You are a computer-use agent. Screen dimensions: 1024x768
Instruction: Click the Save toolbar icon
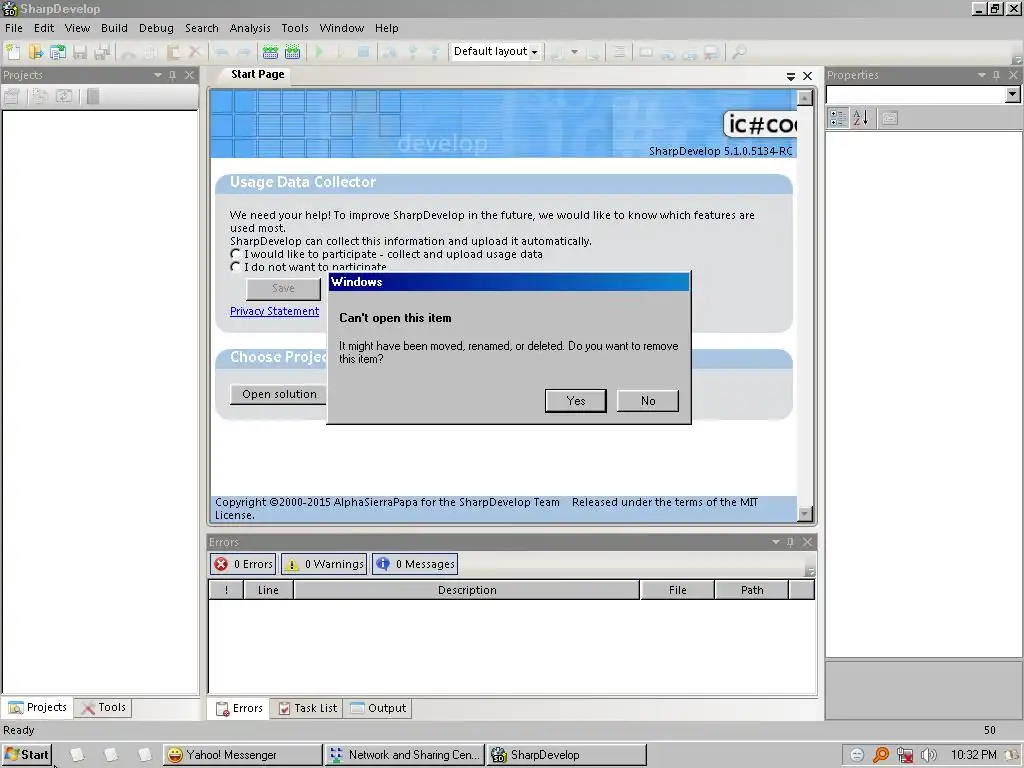(x=80, y=52)
